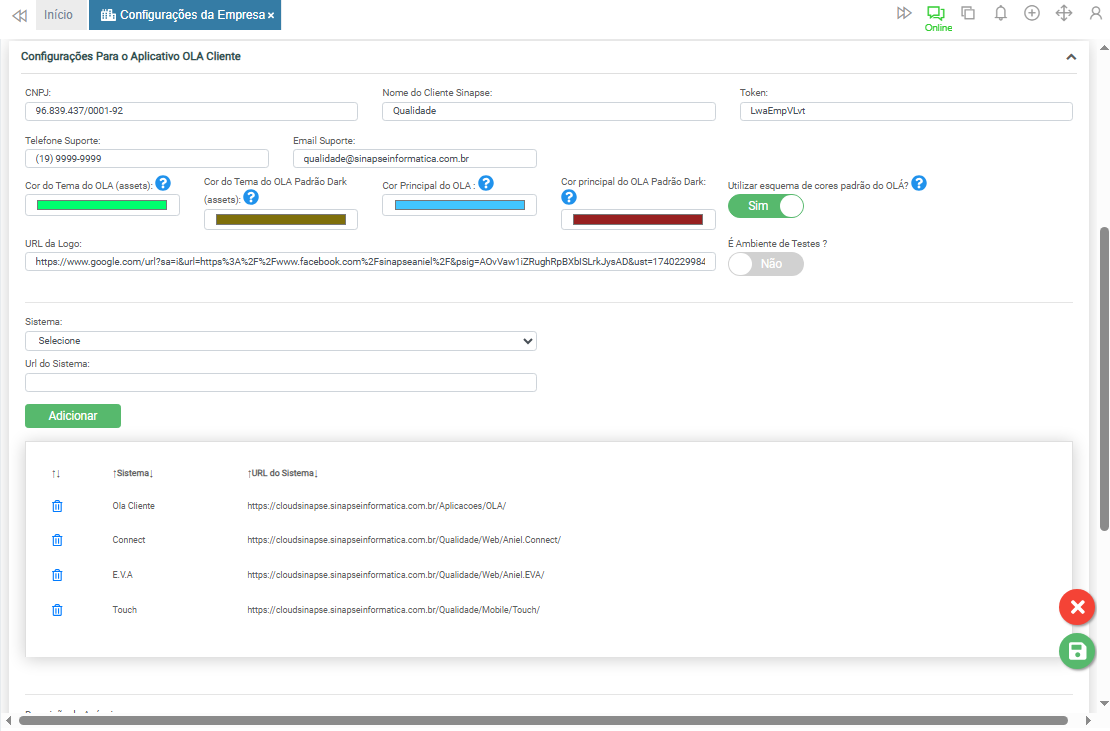Enable the É Ambiente de Testes switch

(x=765, y=264)
